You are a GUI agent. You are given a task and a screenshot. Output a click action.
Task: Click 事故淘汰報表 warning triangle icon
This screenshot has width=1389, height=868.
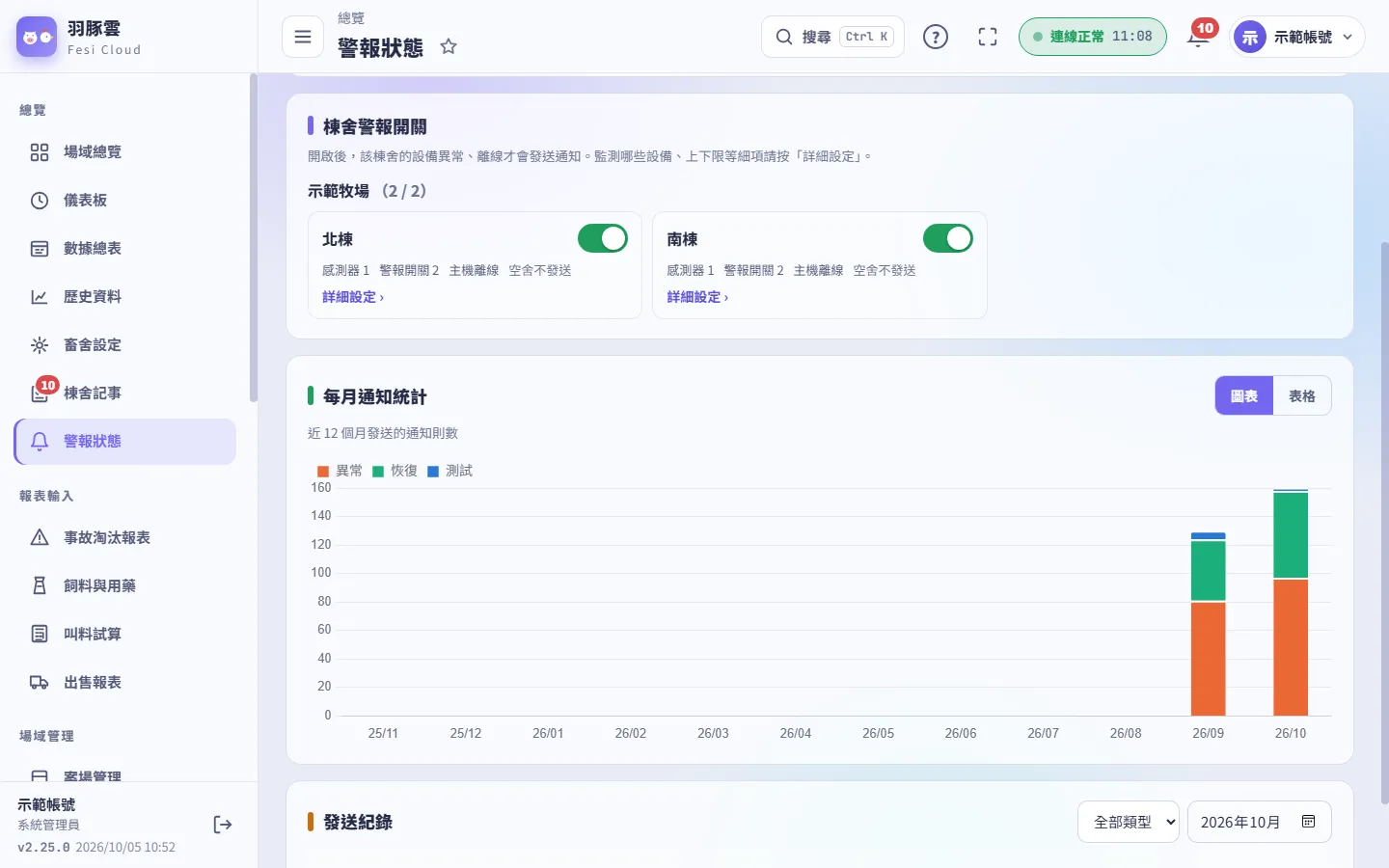(40, 538)
